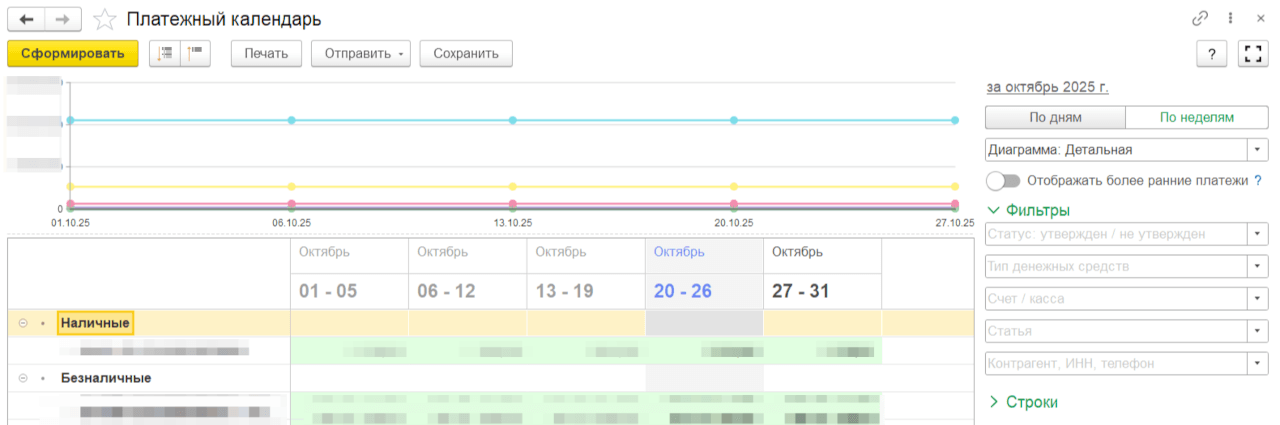Viewport: 1280px width, 425px height.
Task: Go forward using the right arrow
Action: (x=63, y=19)
